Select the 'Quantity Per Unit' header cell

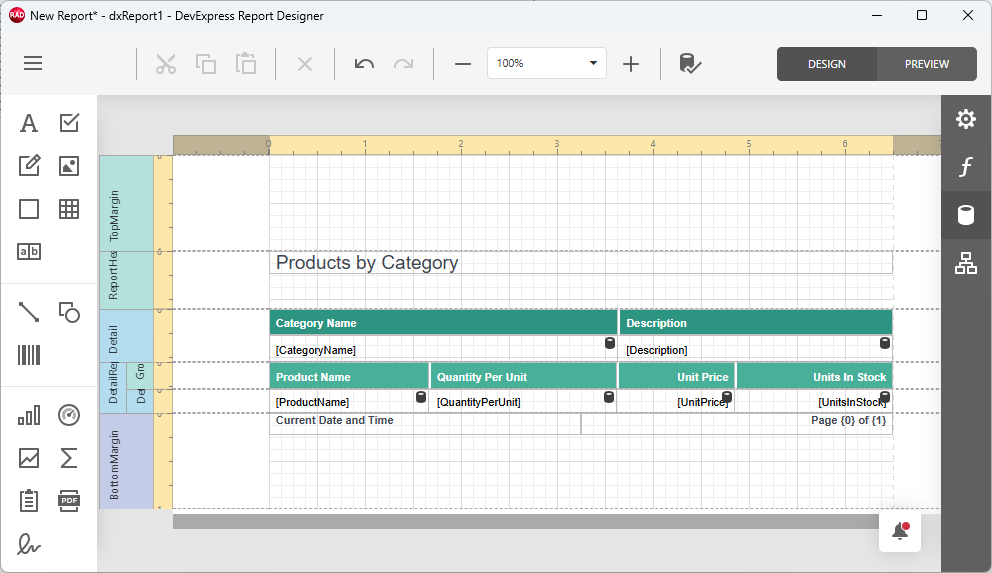[x=523, y=376]
